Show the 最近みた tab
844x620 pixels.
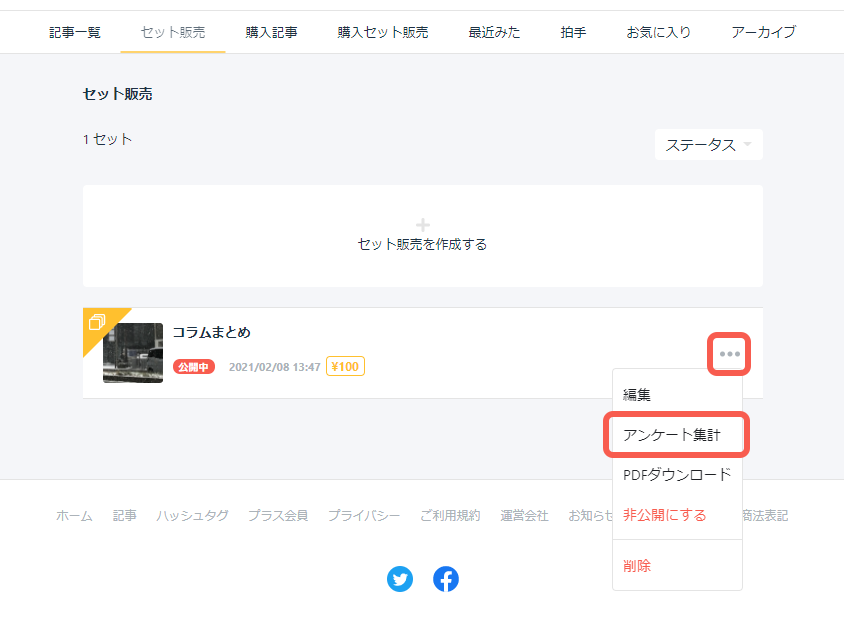494,32
